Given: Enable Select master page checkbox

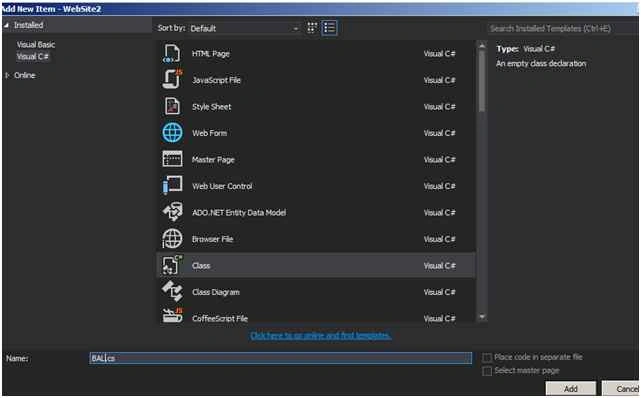Looking at the screenshot, I should tap(487, 371).
